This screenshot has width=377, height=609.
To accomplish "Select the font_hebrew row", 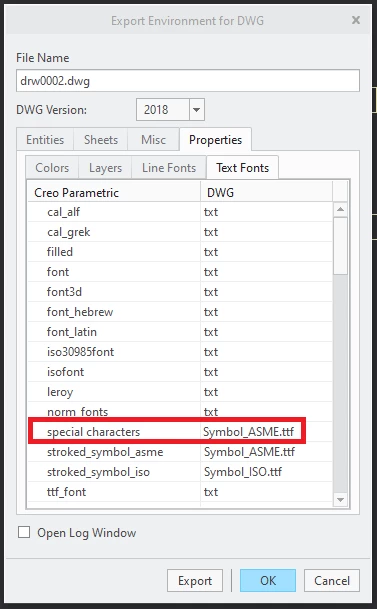I will (x=180, y=311).
